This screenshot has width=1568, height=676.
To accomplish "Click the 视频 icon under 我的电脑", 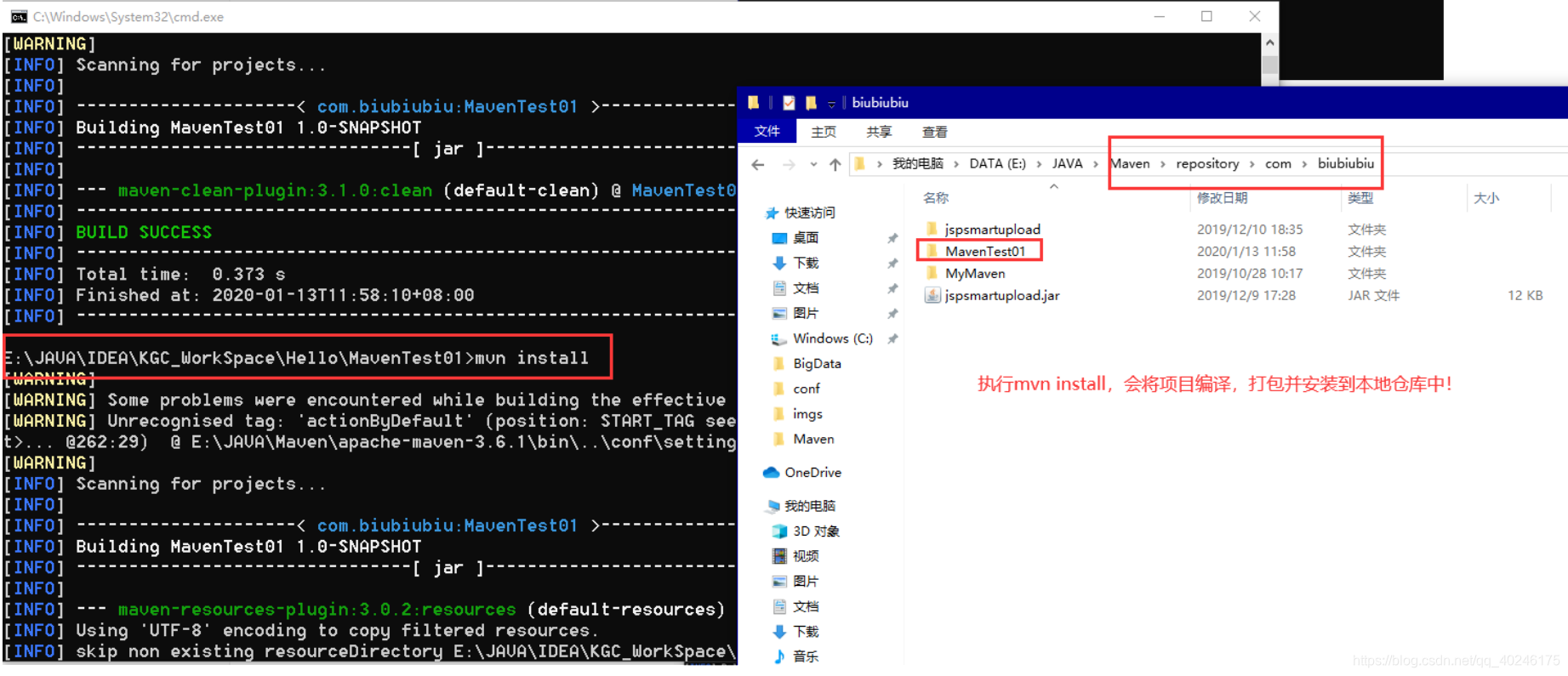I will 779,556.
